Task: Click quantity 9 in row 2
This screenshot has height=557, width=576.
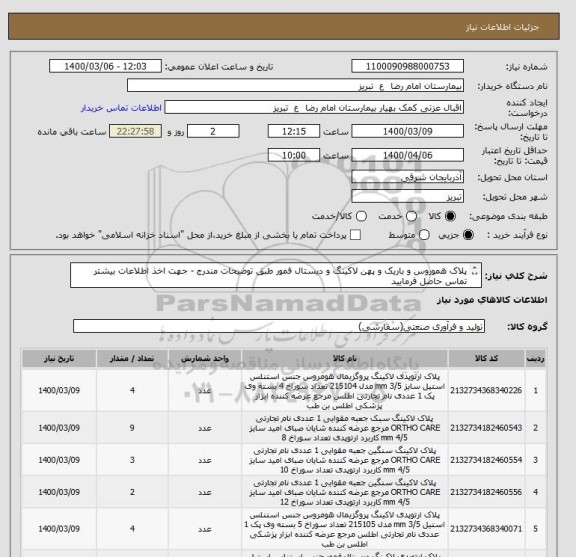Action: point(132,428)
